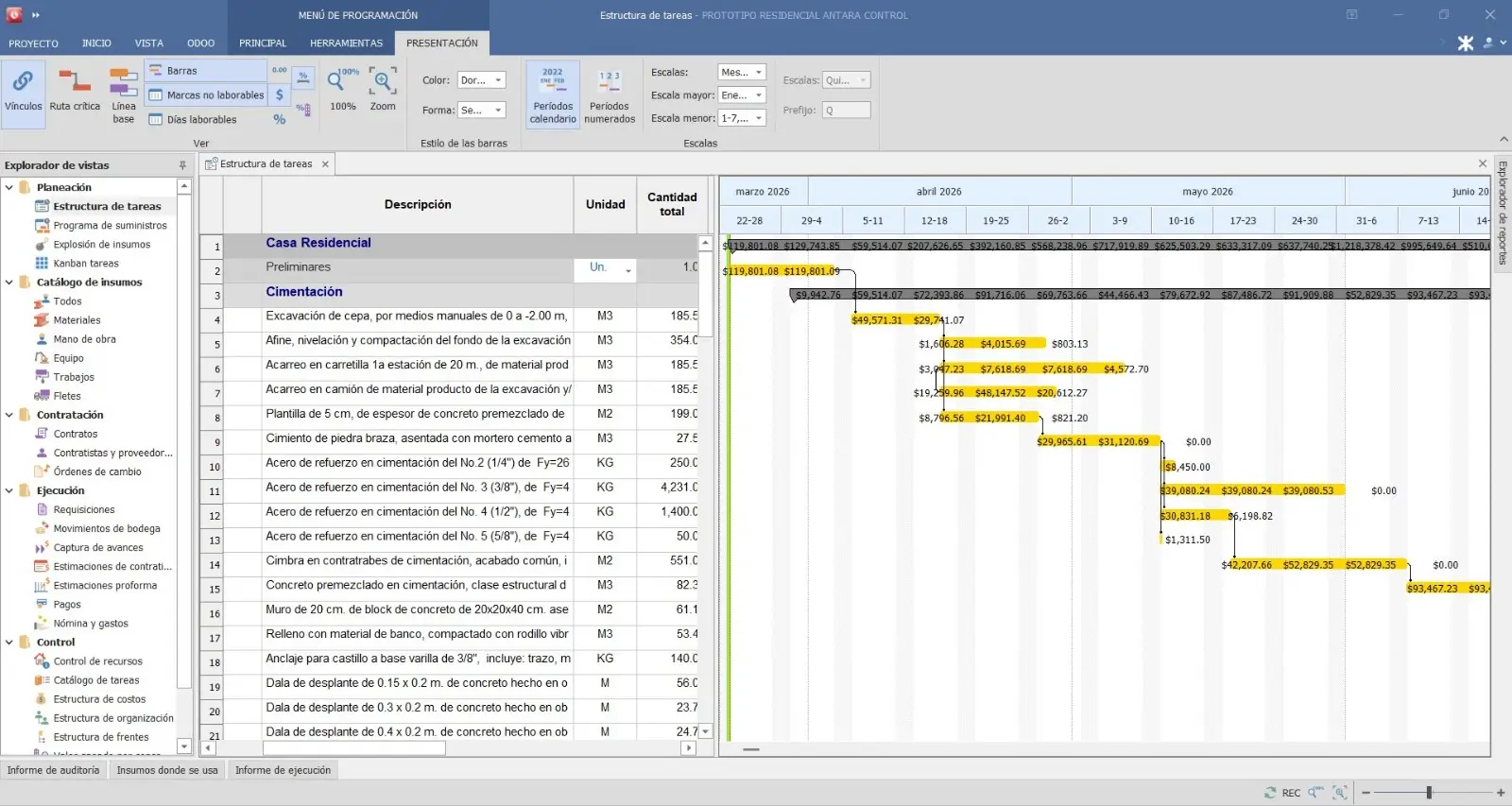Open the bar Color dropdown

tap(482, 80)
